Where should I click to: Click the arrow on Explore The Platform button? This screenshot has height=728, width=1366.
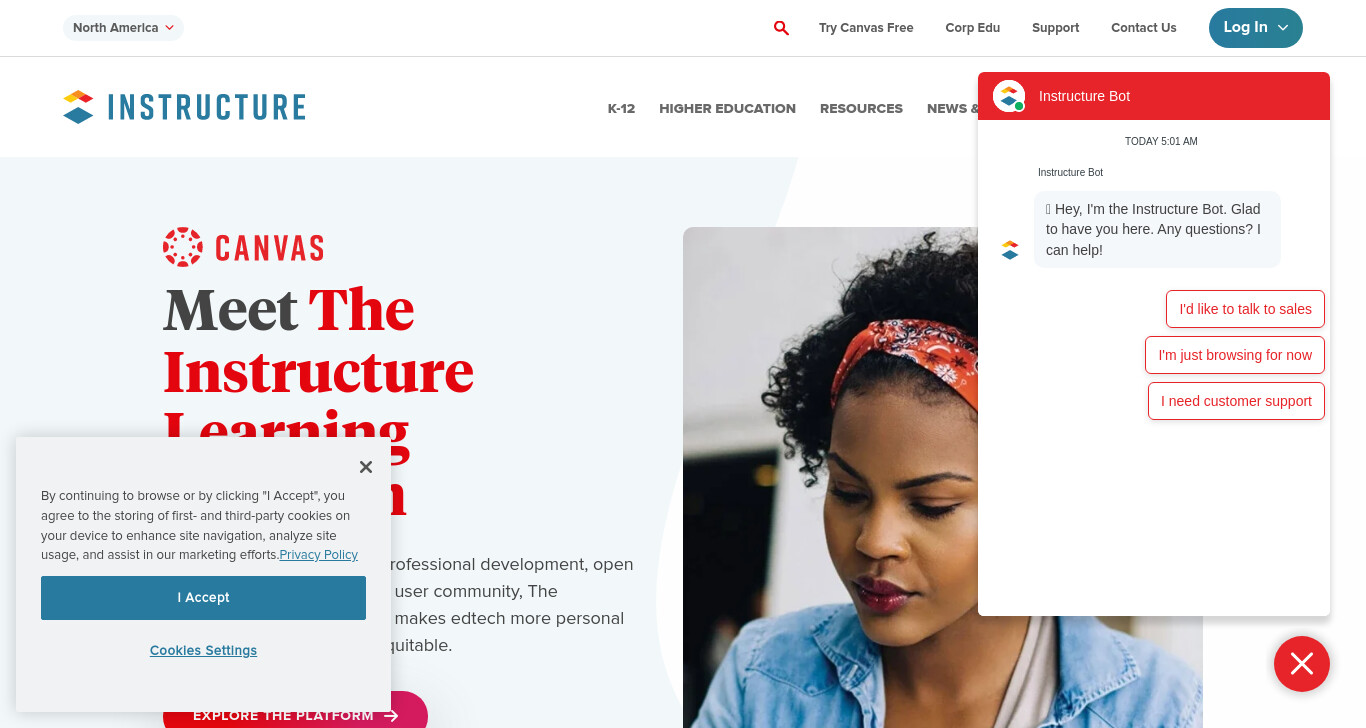391,715
